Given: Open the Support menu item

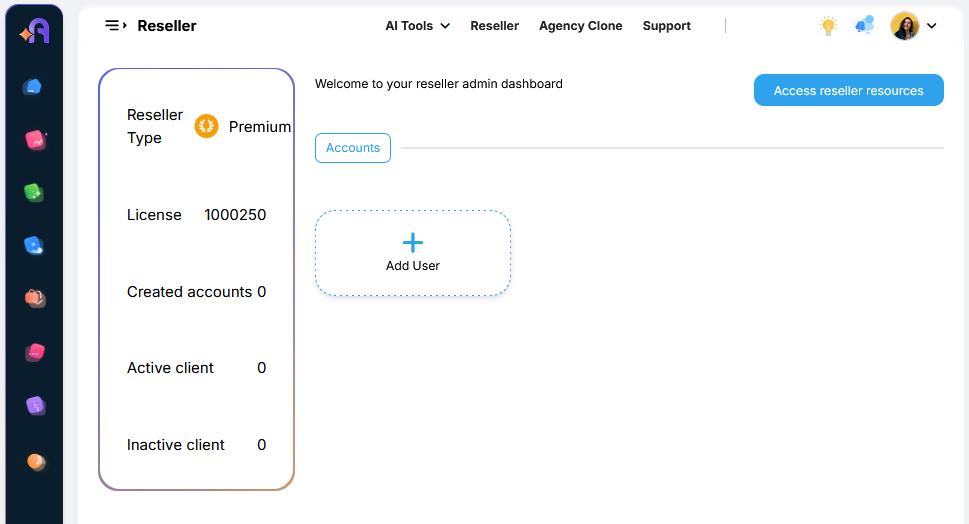Looking at the screenshot, I should (666, 26).
